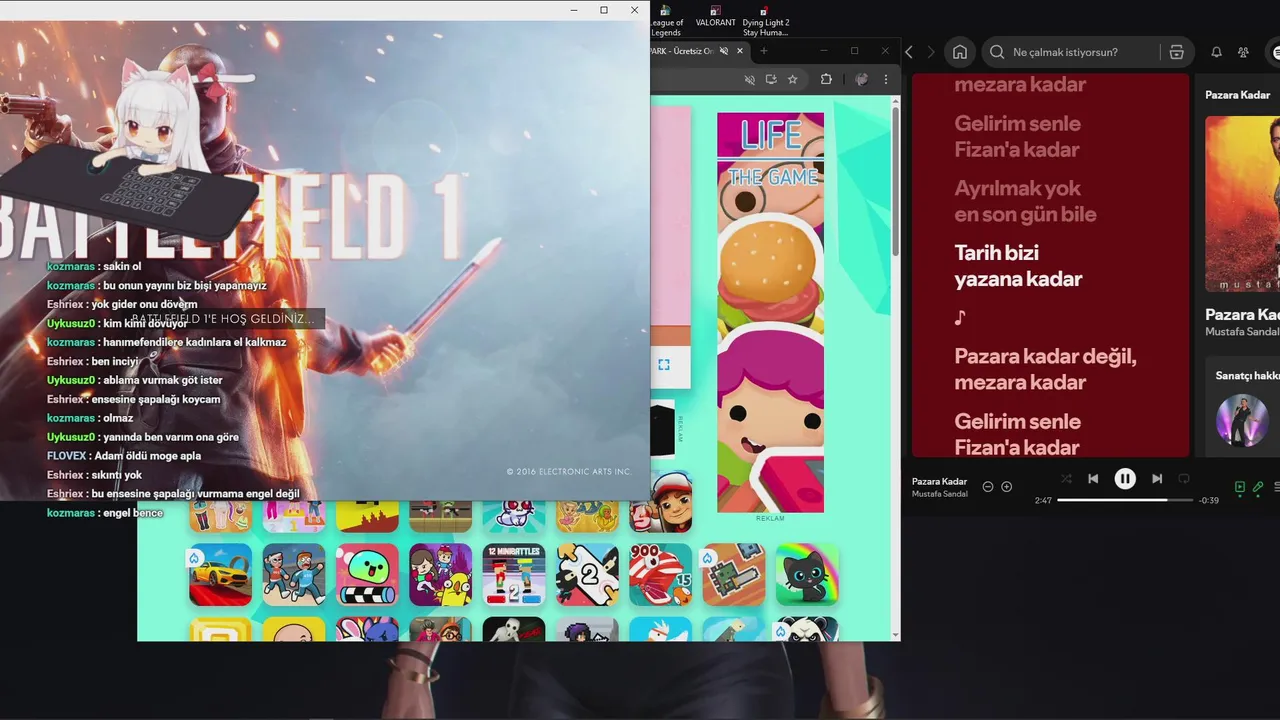Click the 'FLOVEX : Adam öldü moge apla' chat message

coord(124,455)
